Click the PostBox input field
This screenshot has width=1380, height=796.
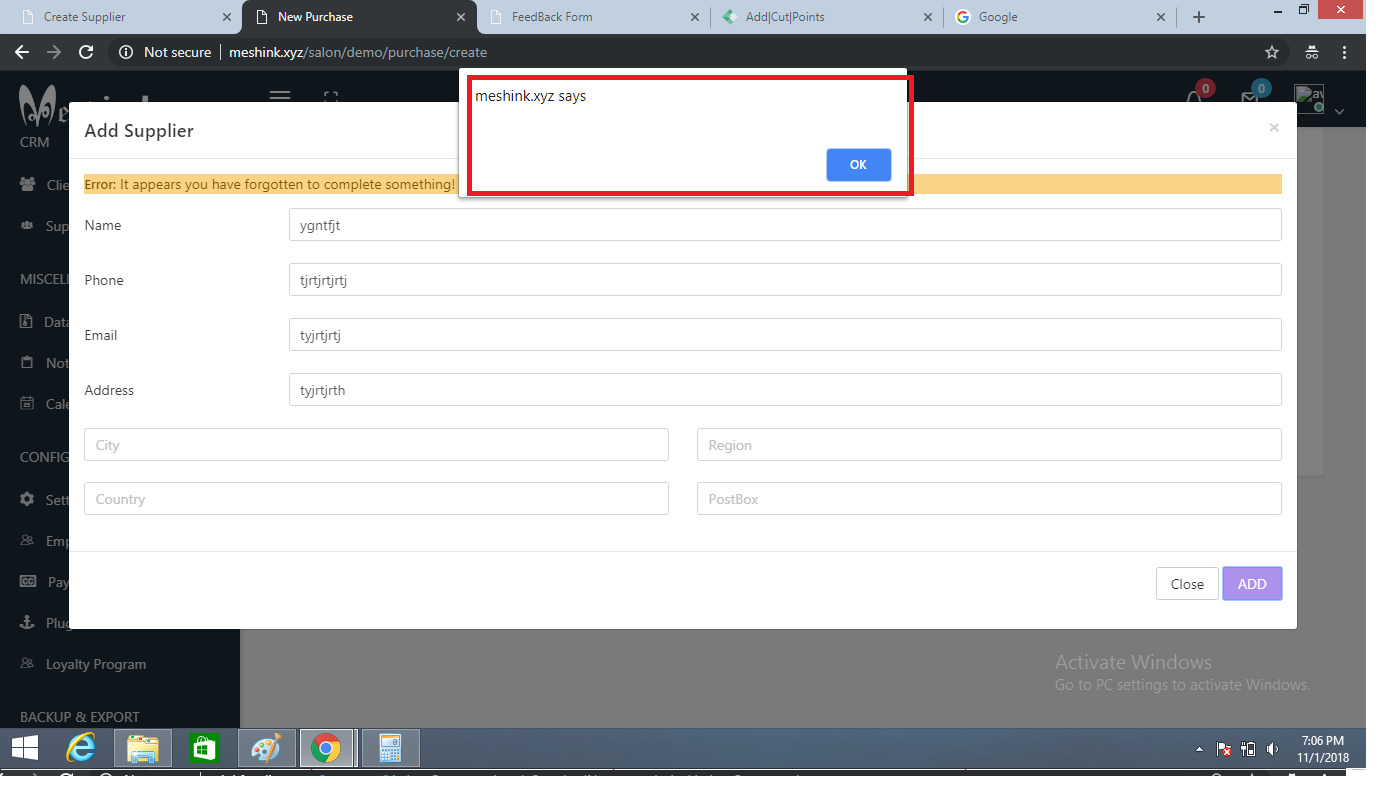click(989, 499)
